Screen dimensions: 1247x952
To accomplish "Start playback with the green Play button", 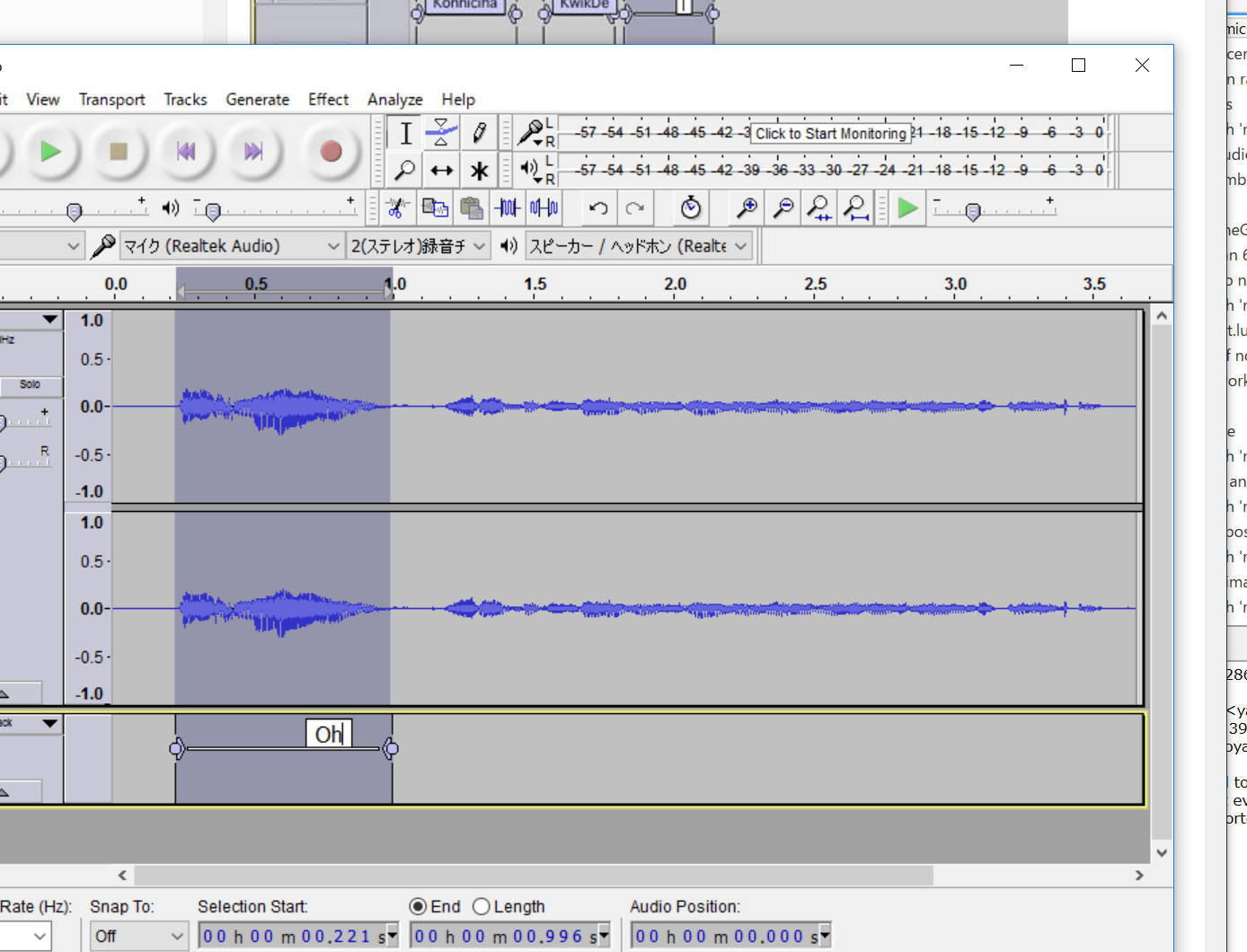I will tap(50, 152).
